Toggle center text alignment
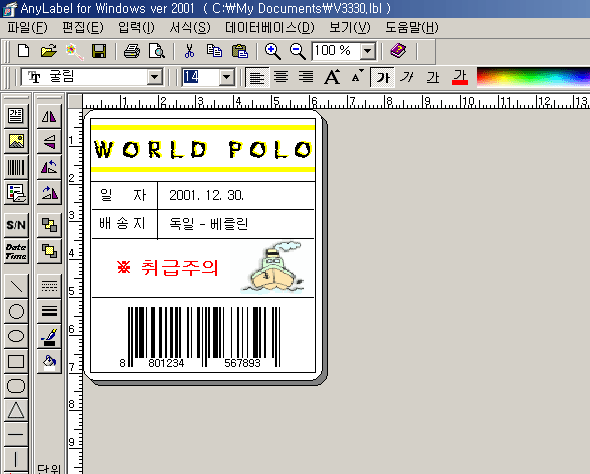This screenshot has height=474, width=590. click(281, 77)
